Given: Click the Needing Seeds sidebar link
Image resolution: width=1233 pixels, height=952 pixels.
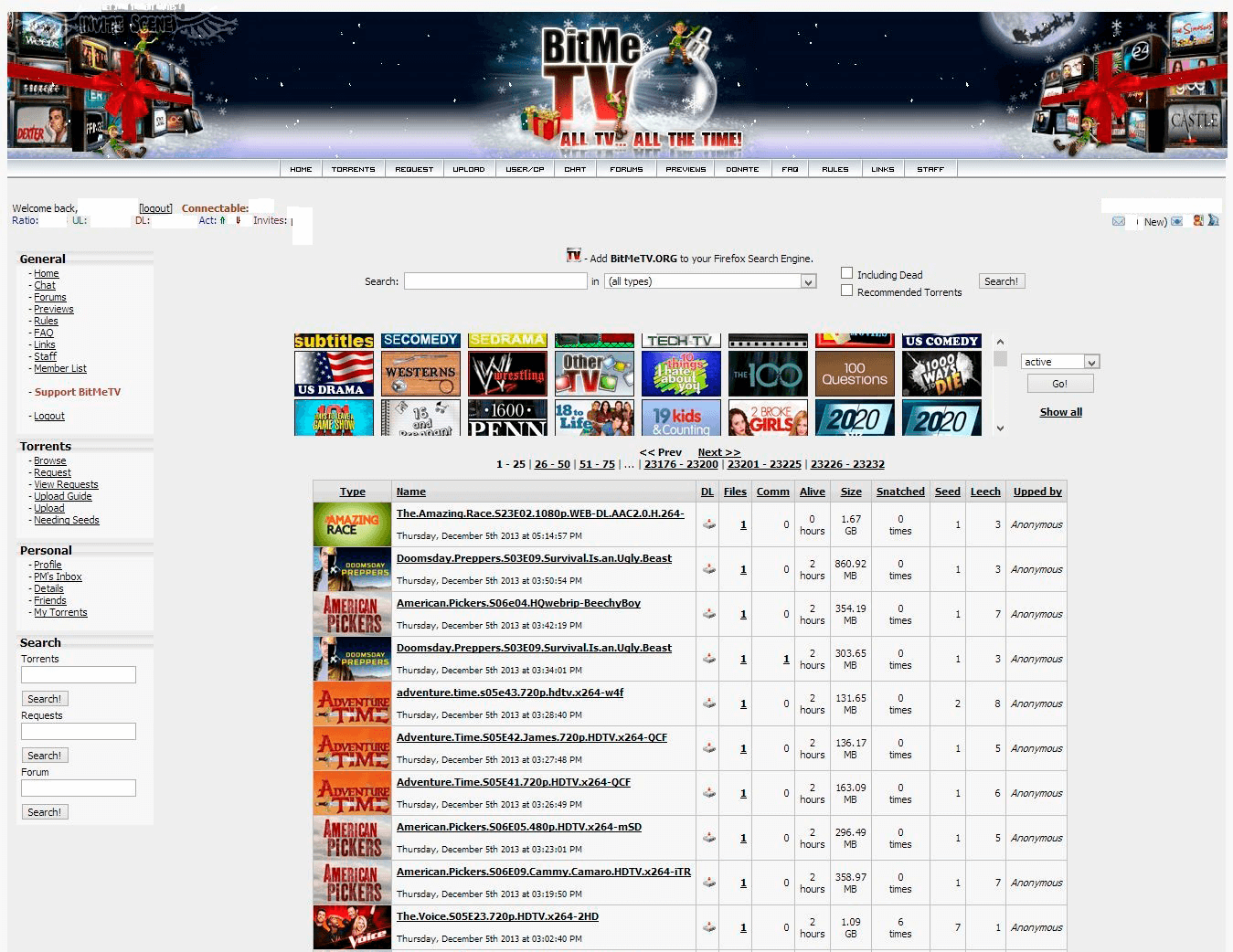Looking at the screenshot, I should 67,520.
